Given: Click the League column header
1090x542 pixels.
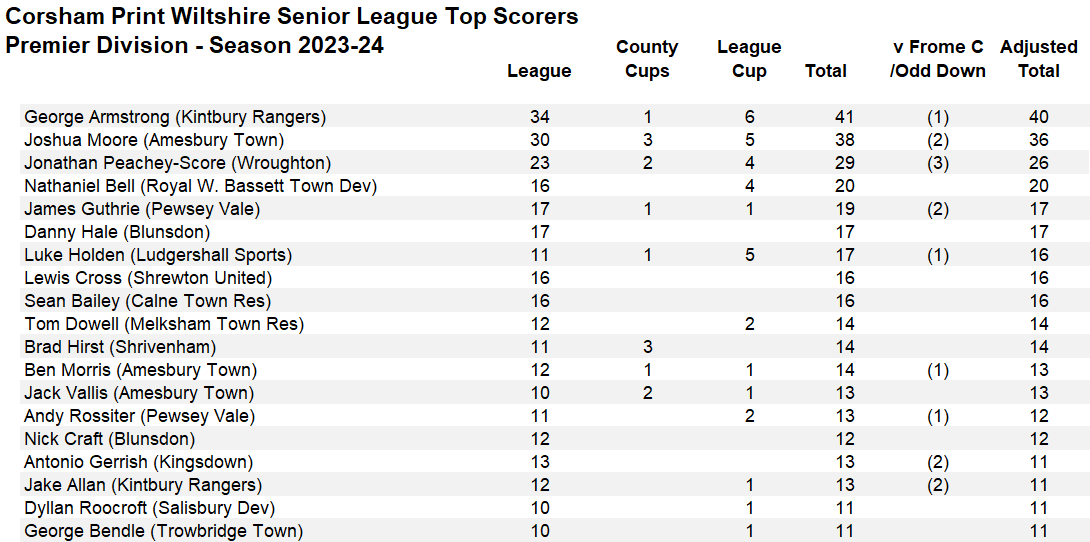Looking at the screenshot, I should coord(539,71).
